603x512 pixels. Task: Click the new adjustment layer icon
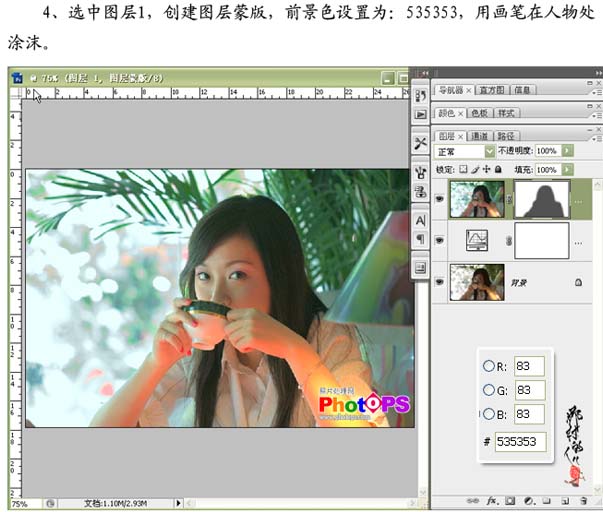pyautogui.click(x=527, y=499)
